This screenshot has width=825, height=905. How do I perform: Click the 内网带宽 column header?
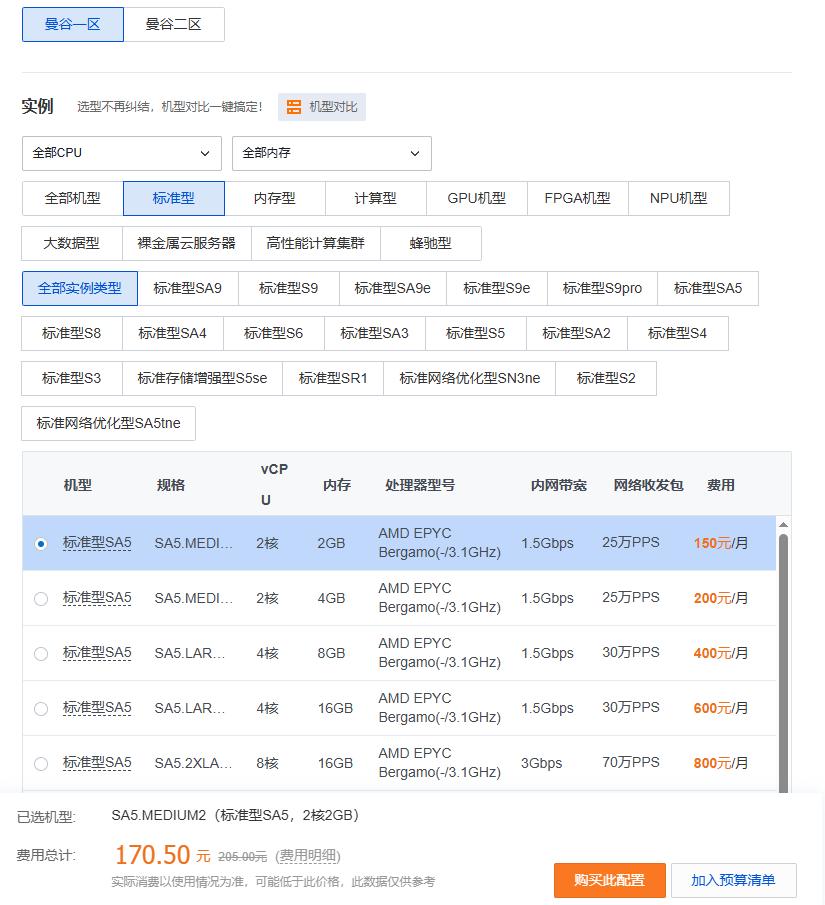(559, 485)
